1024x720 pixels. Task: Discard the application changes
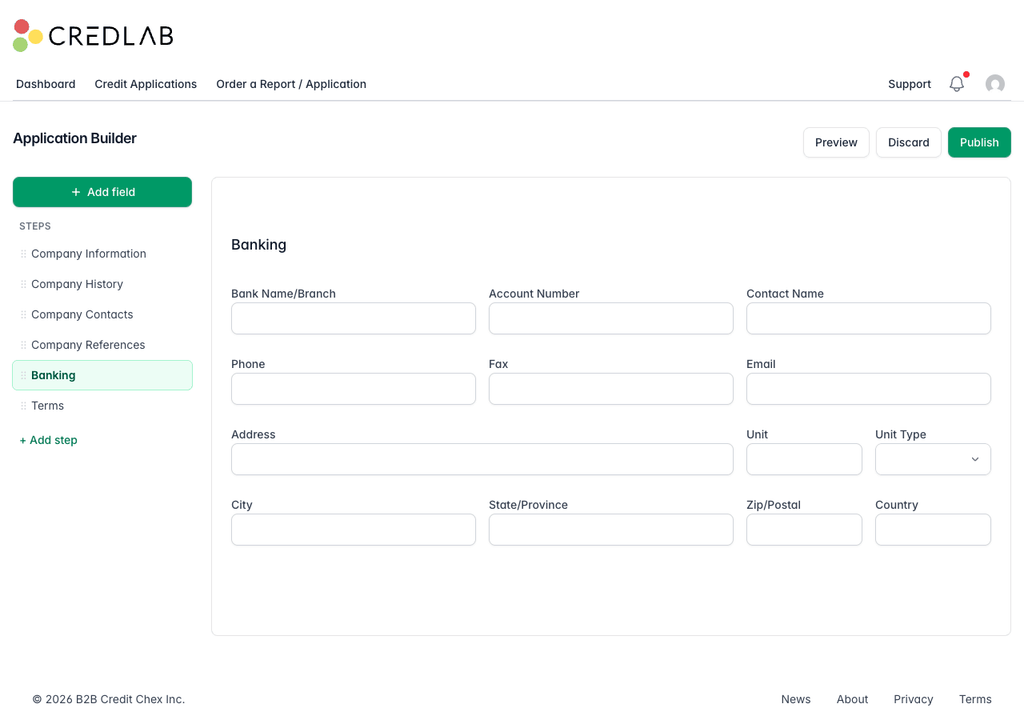click(x=908, y=142)
